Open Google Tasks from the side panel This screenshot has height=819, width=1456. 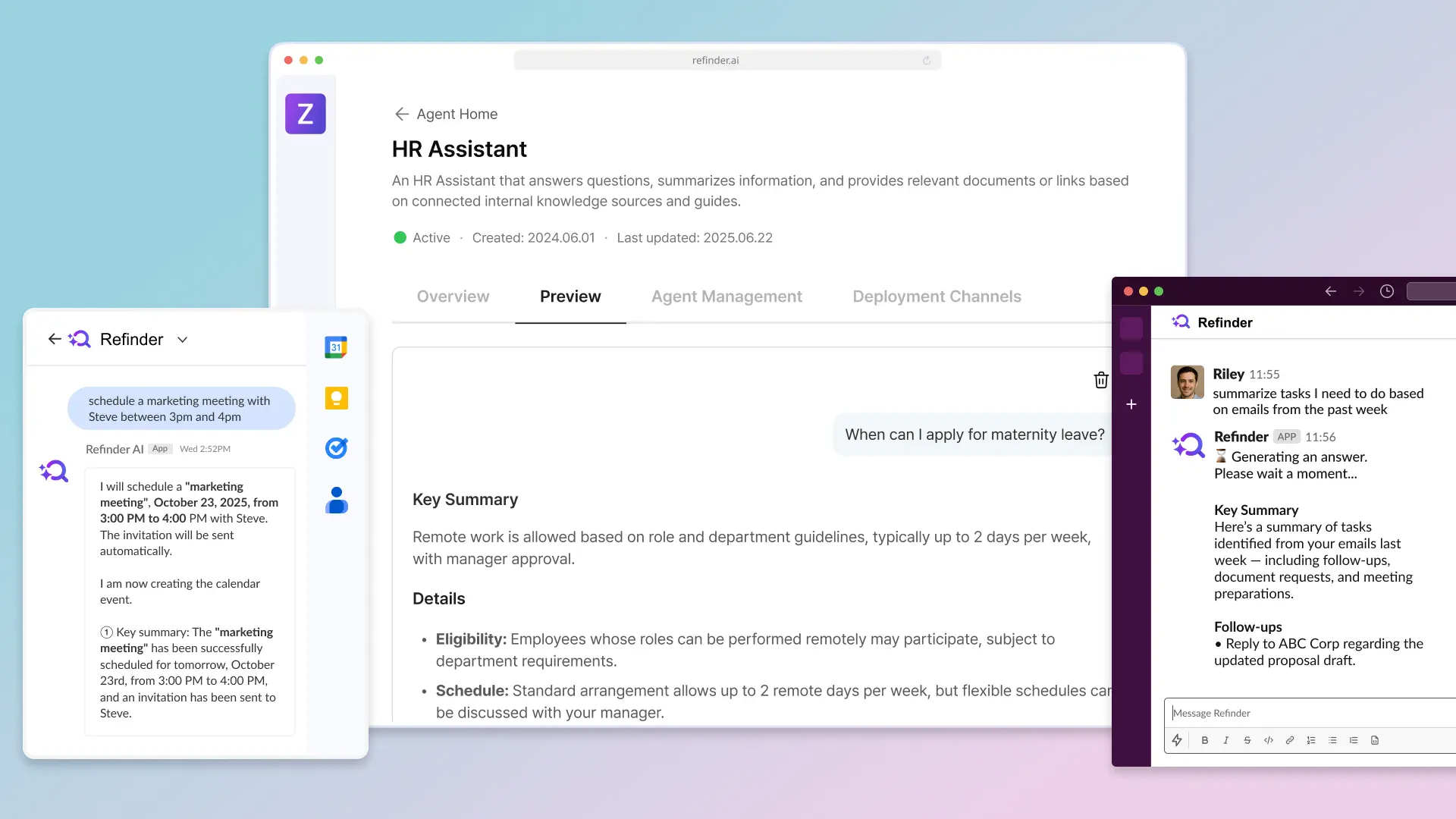pyautogui.click(x=336, y=448)
